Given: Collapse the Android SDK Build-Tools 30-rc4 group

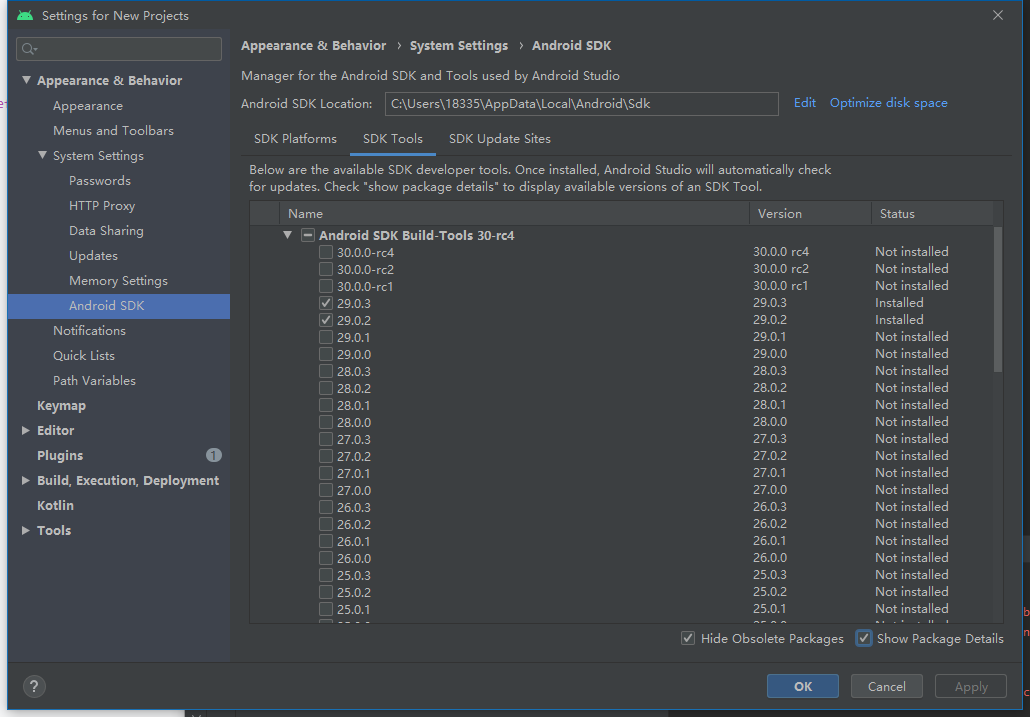Looking at the screenshot, I should click(x=287, y=235).
